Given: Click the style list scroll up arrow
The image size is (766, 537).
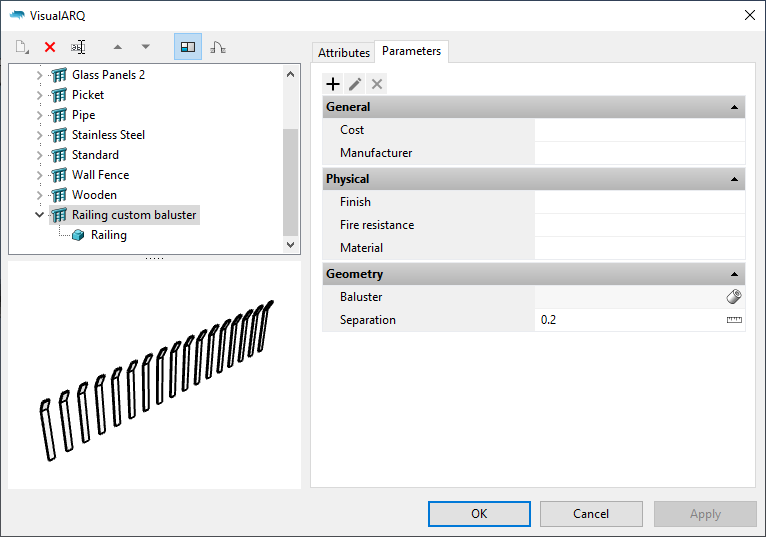Looking at the screenshot, I should pos(290,74).
